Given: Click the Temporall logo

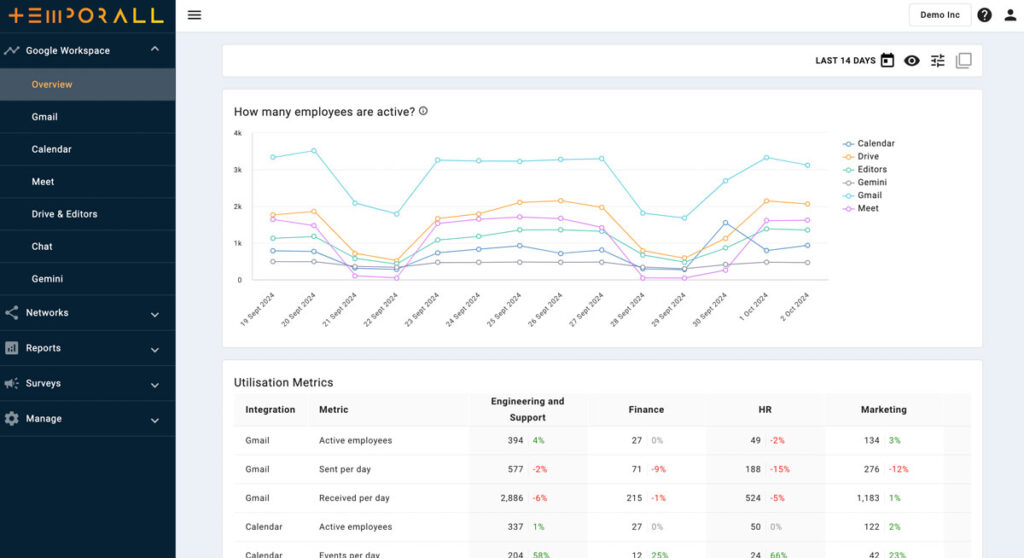Looking at the screenshot, I should tap(86, 15).
